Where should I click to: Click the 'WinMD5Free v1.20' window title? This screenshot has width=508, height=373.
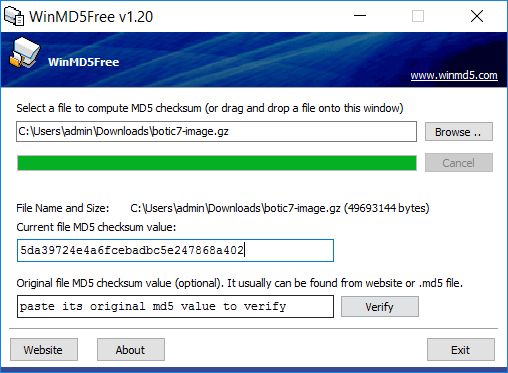(x=91, y=17)
